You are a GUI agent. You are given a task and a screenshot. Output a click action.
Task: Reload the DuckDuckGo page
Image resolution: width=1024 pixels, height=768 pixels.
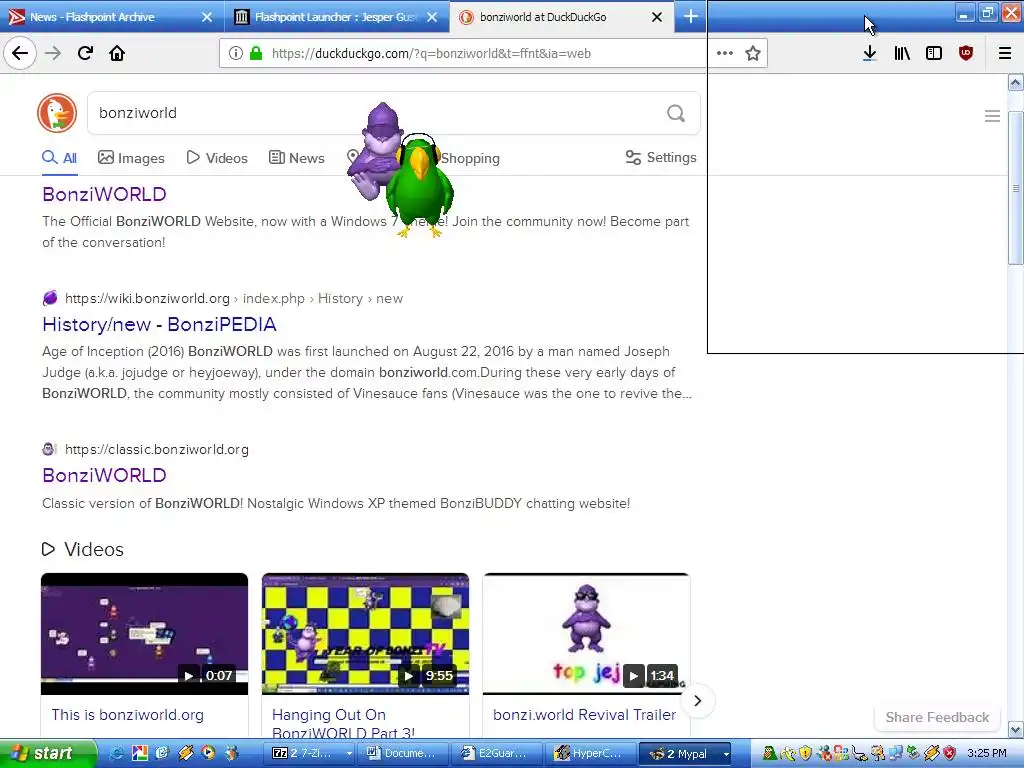pos(85,53)
